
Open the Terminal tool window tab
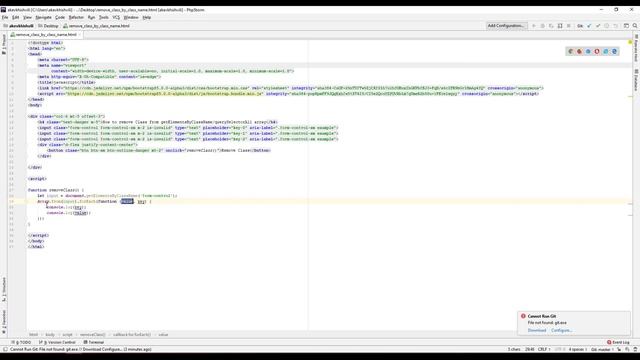click(94, 342)
